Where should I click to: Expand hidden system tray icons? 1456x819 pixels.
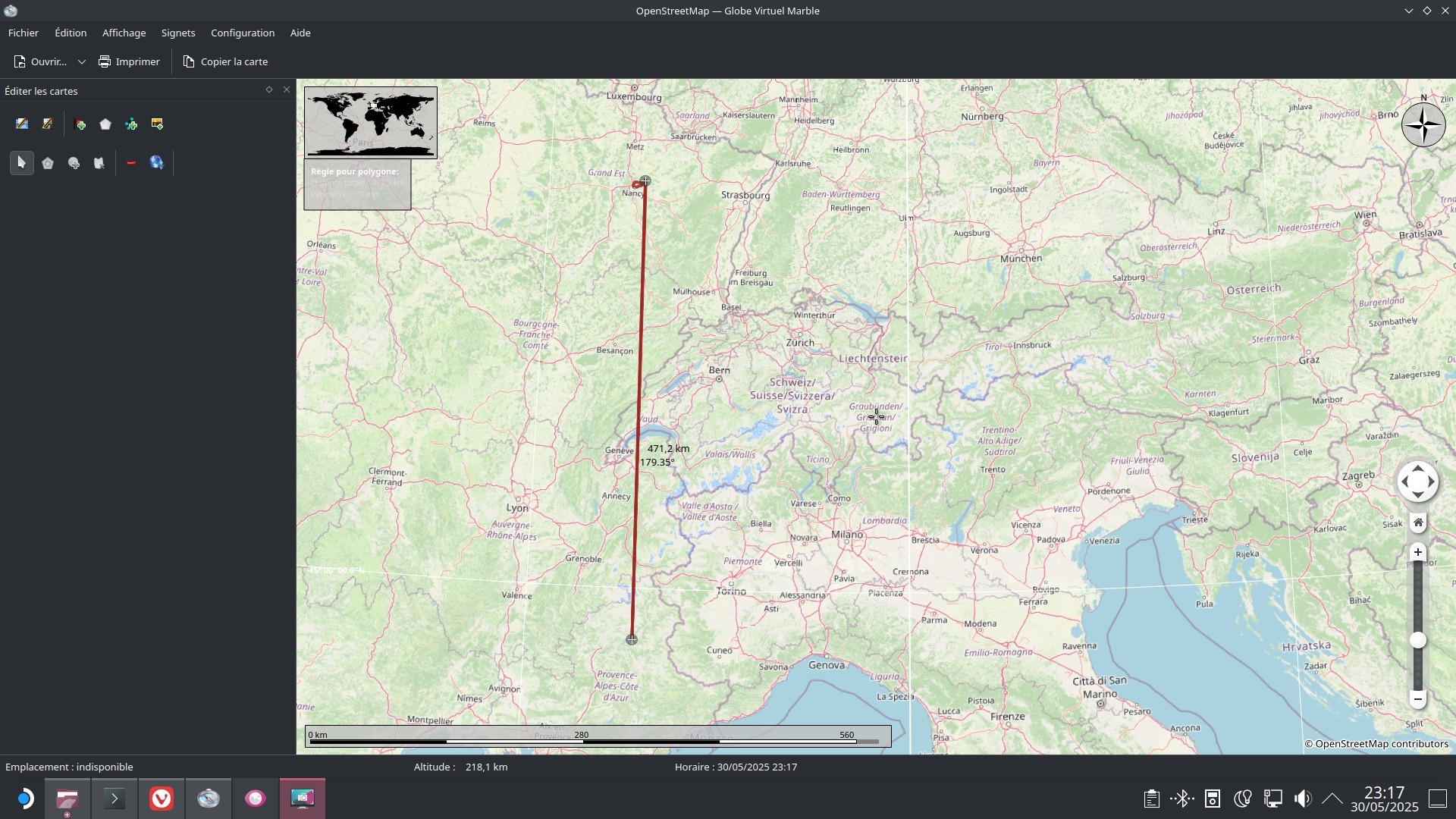[1332, 799]
